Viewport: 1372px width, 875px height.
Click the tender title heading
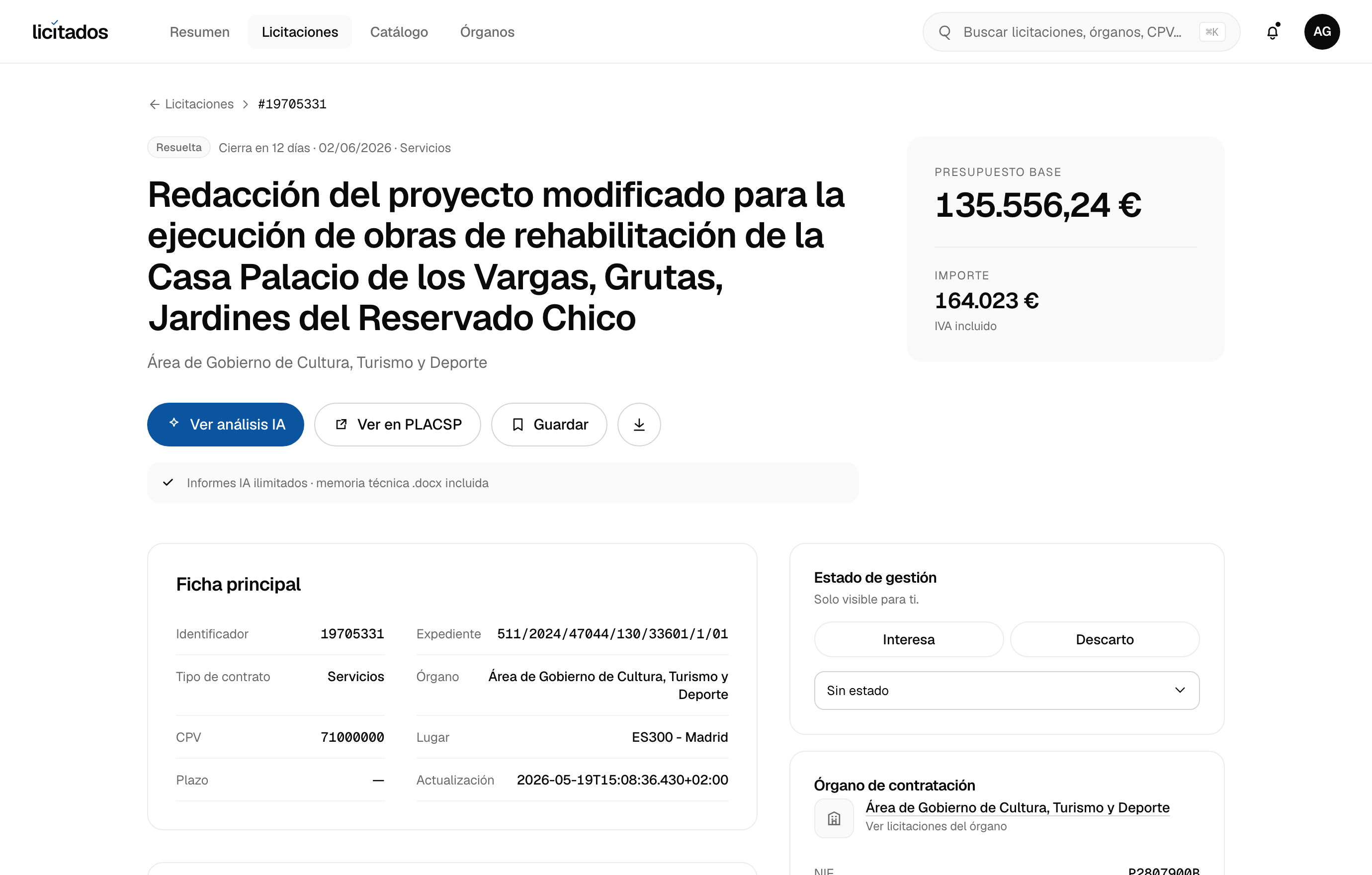(x=496, y=256)
